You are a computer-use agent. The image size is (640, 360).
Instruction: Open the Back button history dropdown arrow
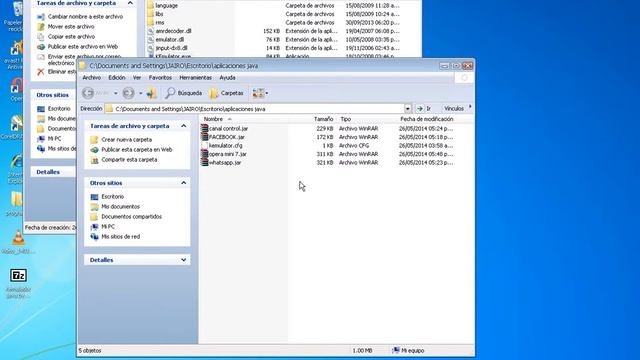(116, 93)
